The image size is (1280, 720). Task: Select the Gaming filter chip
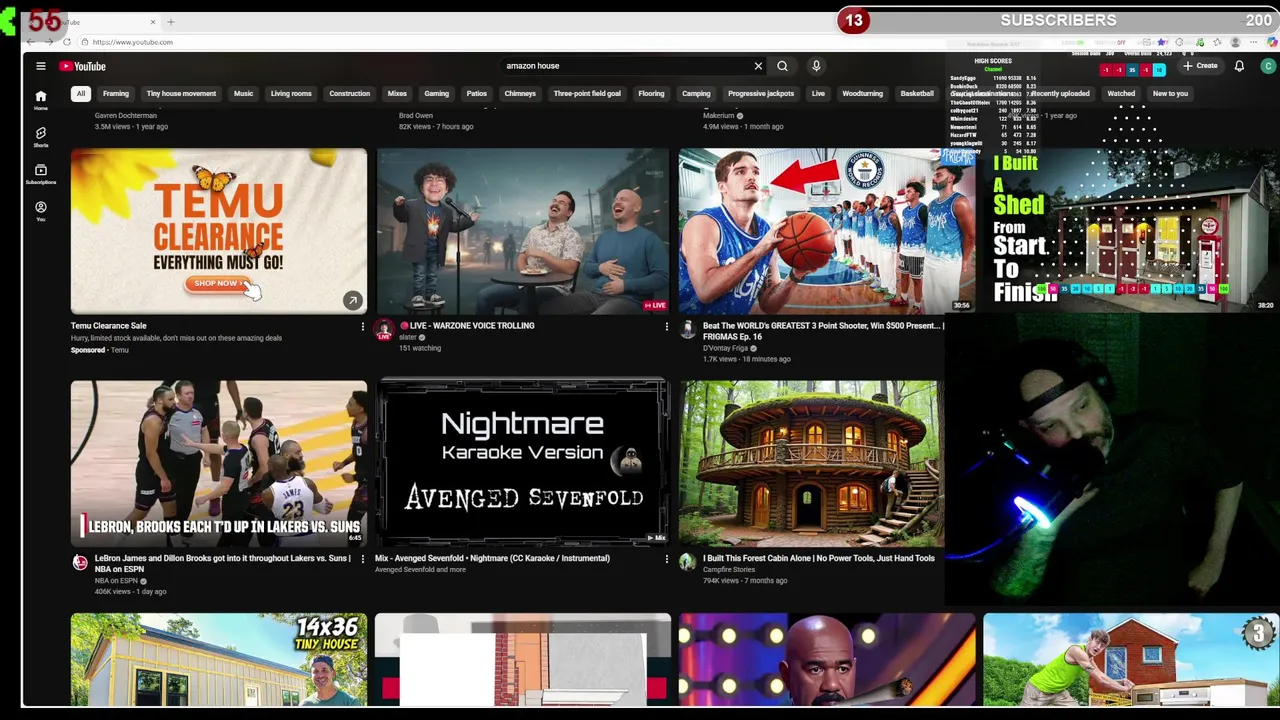436,93
